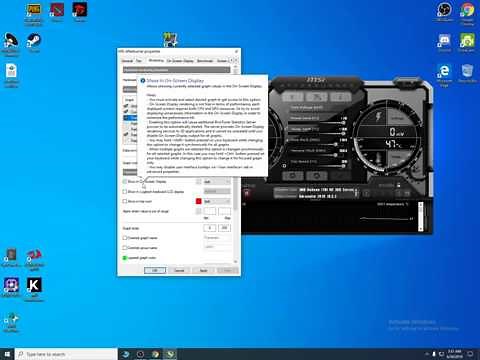The height and width of the screenshot is (360, 480).
Task: Open Chrome from the taskbar
Action: (x=155, y=354)
